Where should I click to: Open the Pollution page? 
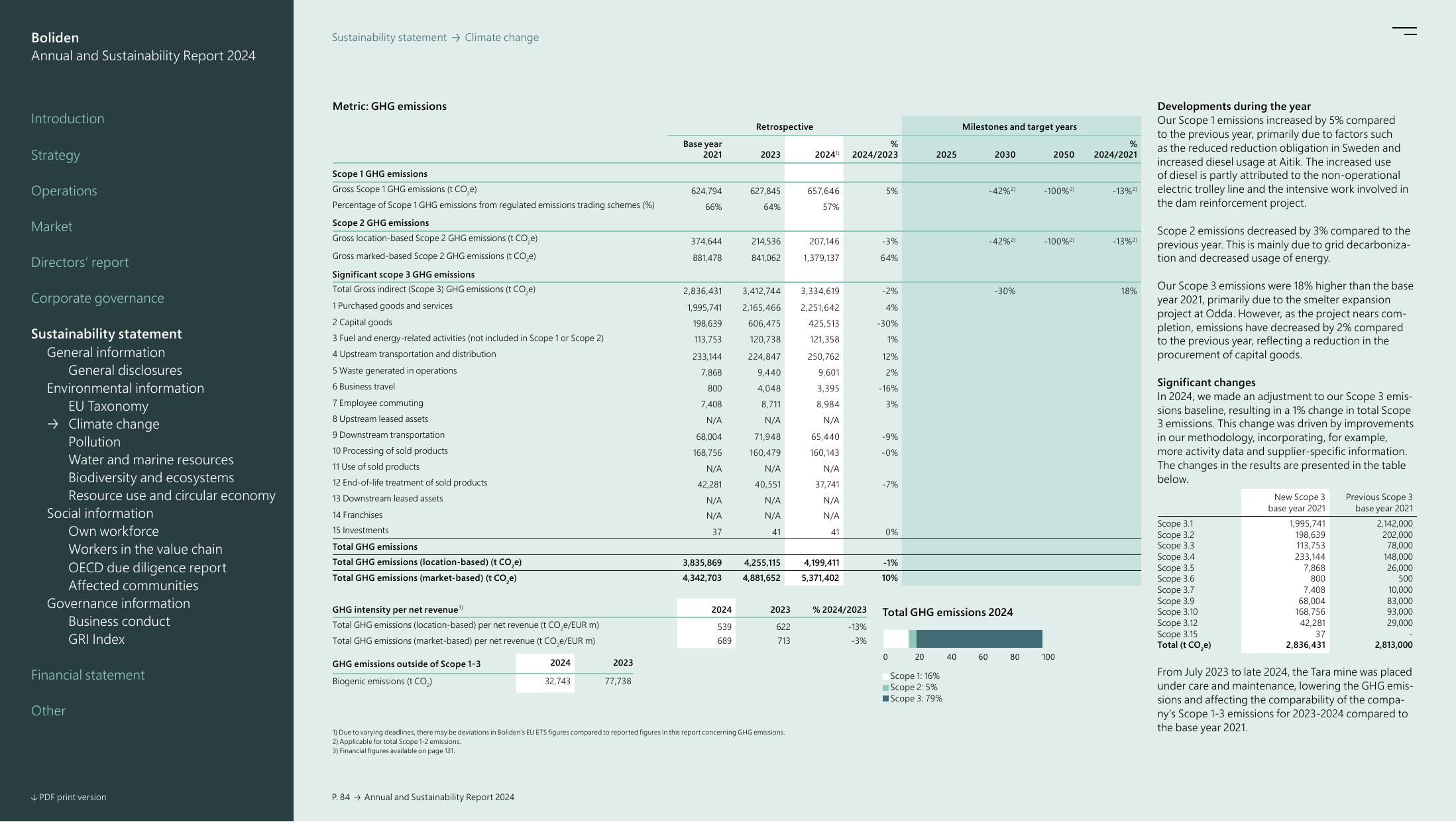coord(94,442)
